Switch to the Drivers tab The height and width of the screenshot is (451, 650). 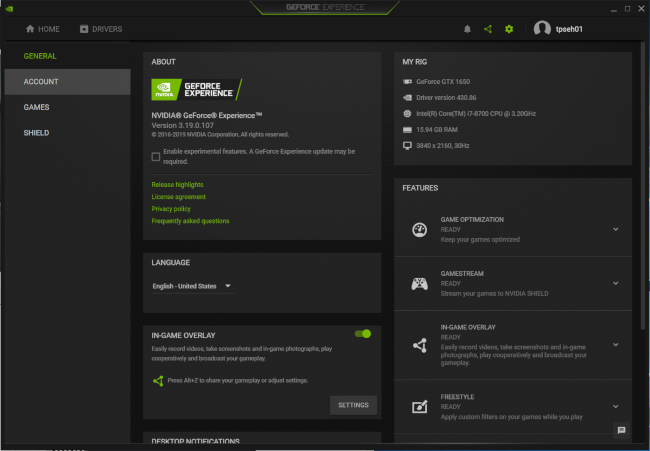(x=101, y=29)
